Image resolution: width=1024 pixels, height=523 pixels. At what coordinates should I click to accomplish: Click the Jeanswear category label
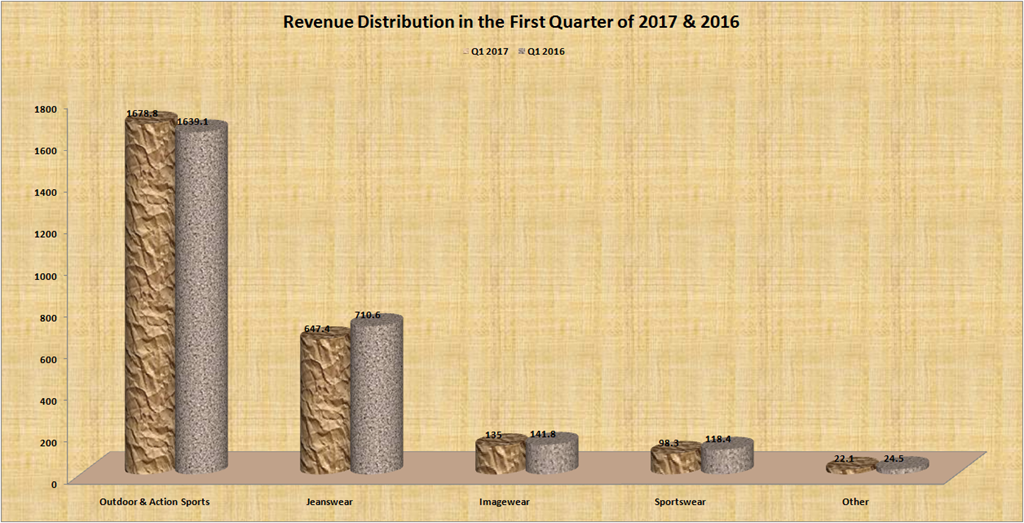click(328, 502)
